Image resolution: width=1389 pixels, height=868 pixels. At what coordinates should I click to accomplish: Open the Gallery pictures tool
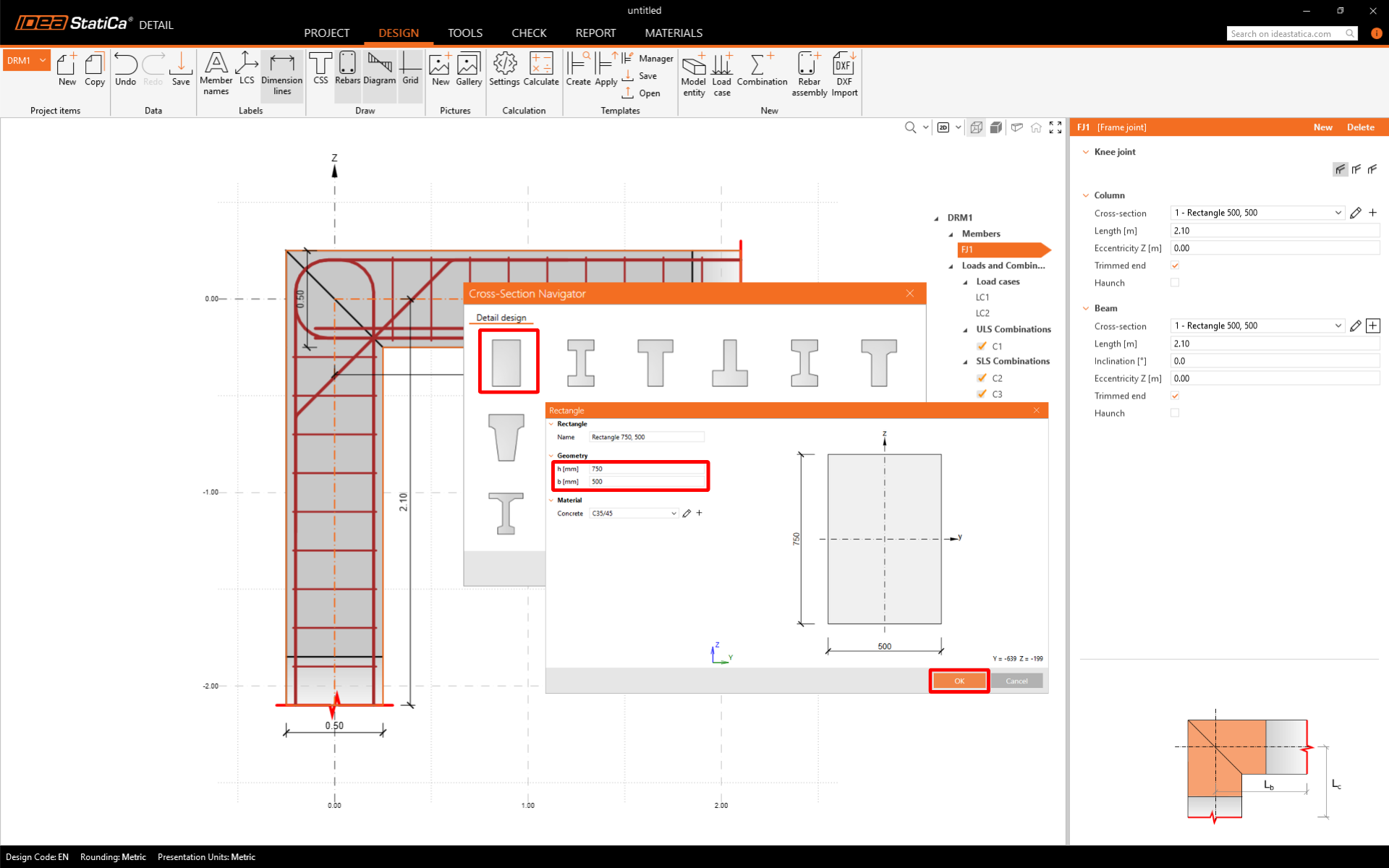[468, 69]
